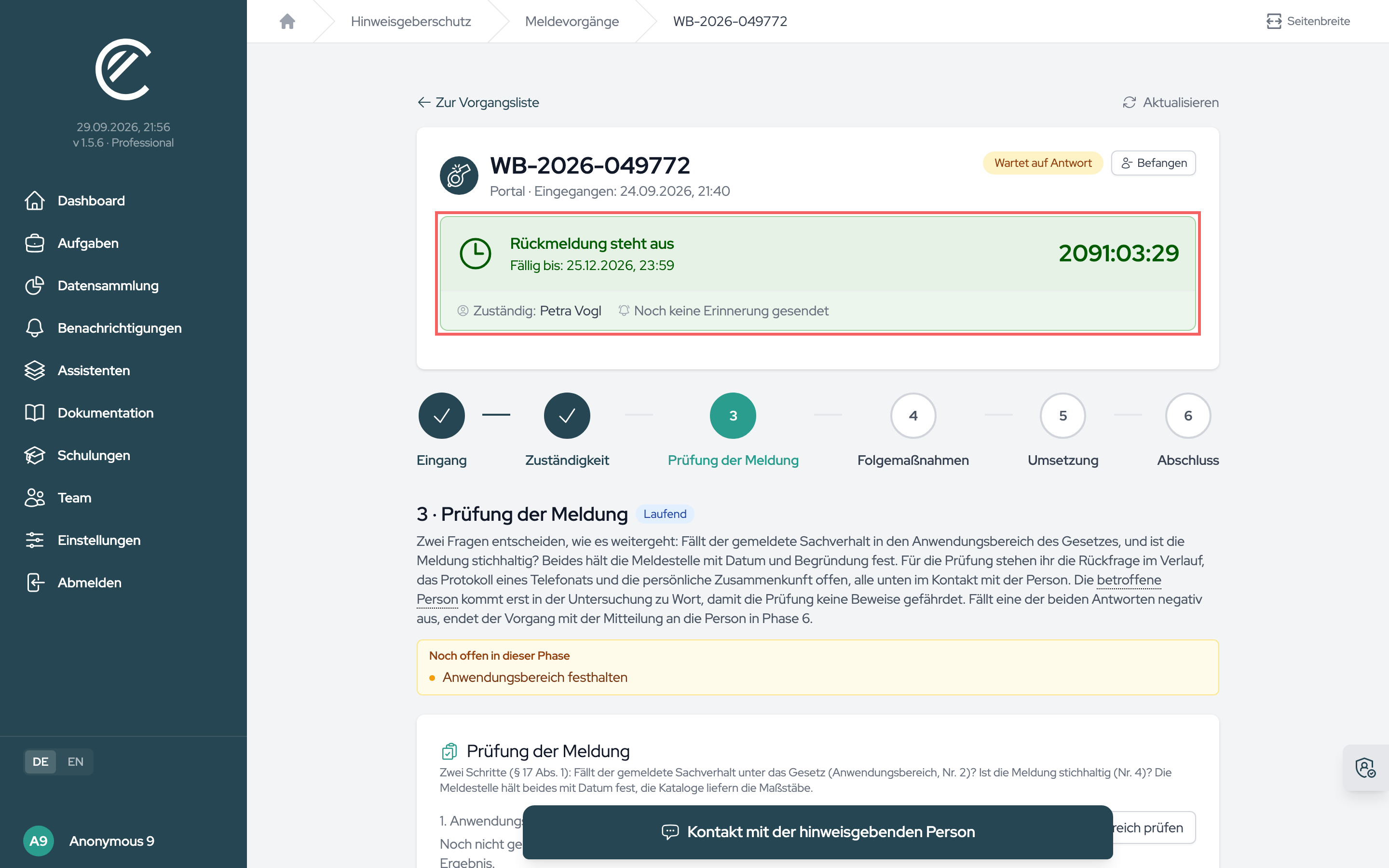1389x868 pixels.
Task: Click the Schulungen graduation cap icon
Action: tap(34, 455)
